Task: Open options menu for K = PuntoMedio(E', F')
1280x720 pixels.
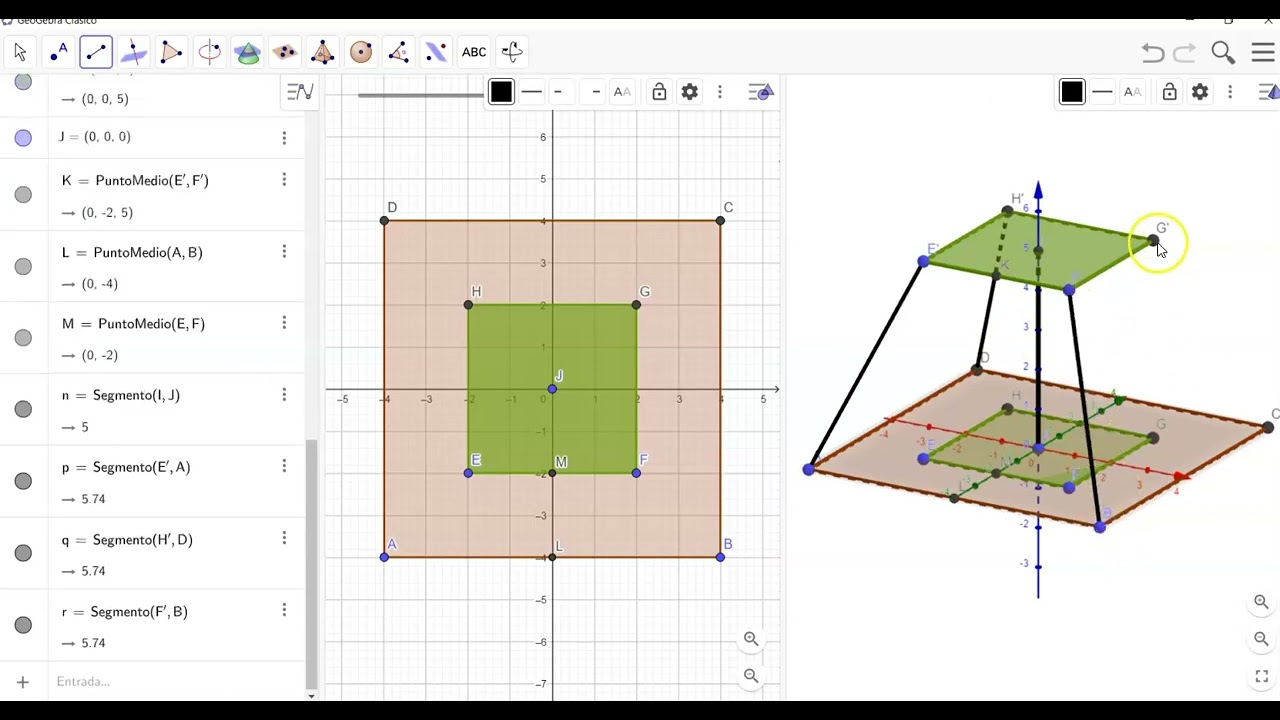Action: point(284,180)
